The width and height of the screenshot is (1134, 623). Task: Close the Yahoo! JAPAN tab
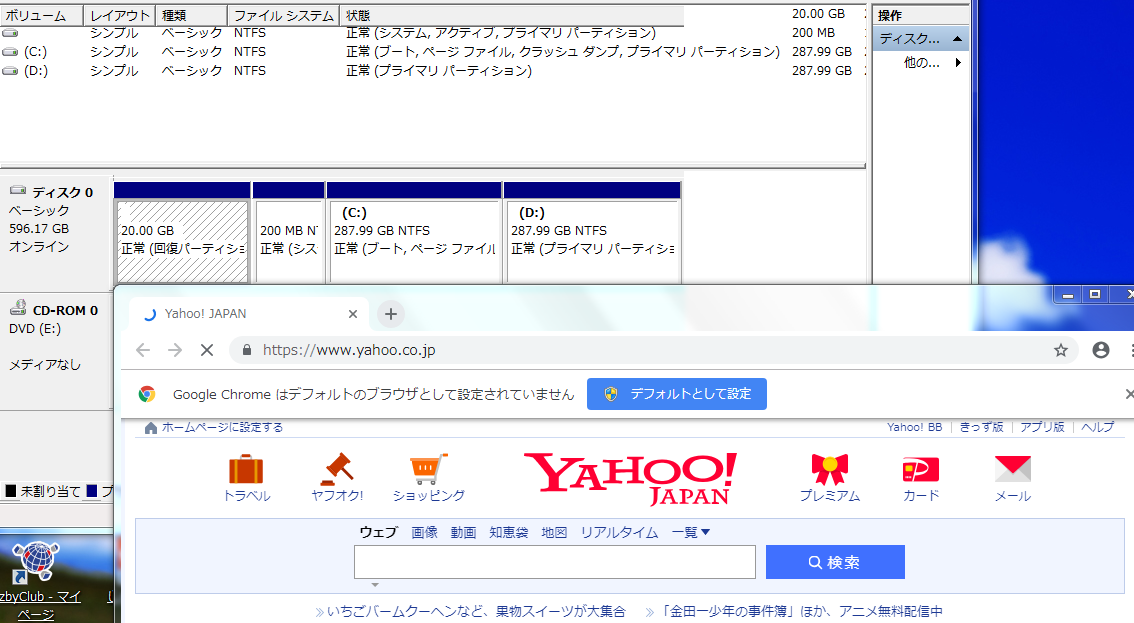point(353,314)
